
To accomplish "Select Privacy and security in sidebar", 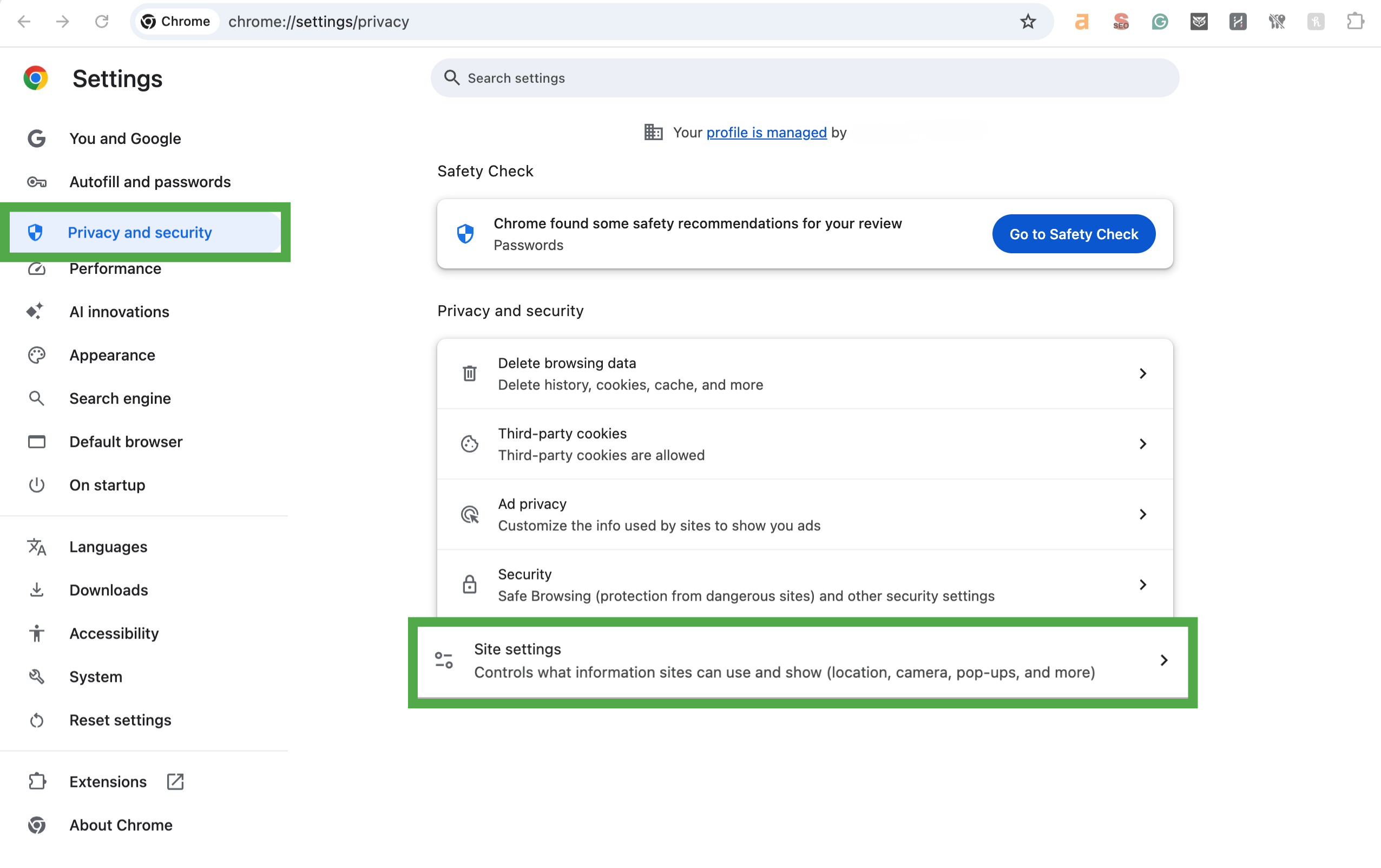I will click(144, 232).
